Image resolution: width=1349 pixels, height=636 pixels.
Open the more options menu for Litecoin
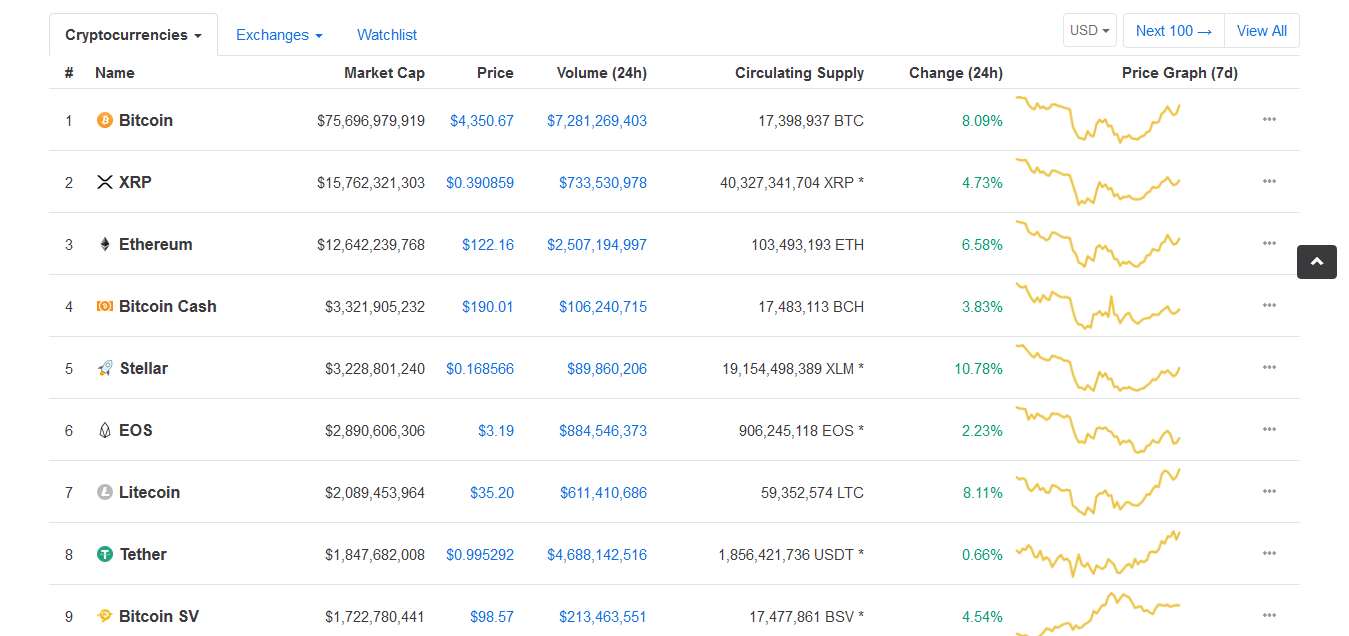pyautogui.click(x=1269, y=491)
